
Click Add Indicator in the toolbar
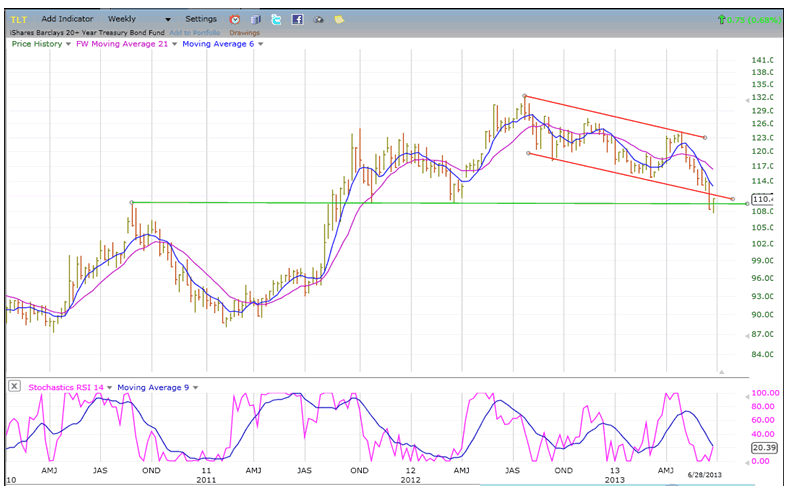pos(69,19)
